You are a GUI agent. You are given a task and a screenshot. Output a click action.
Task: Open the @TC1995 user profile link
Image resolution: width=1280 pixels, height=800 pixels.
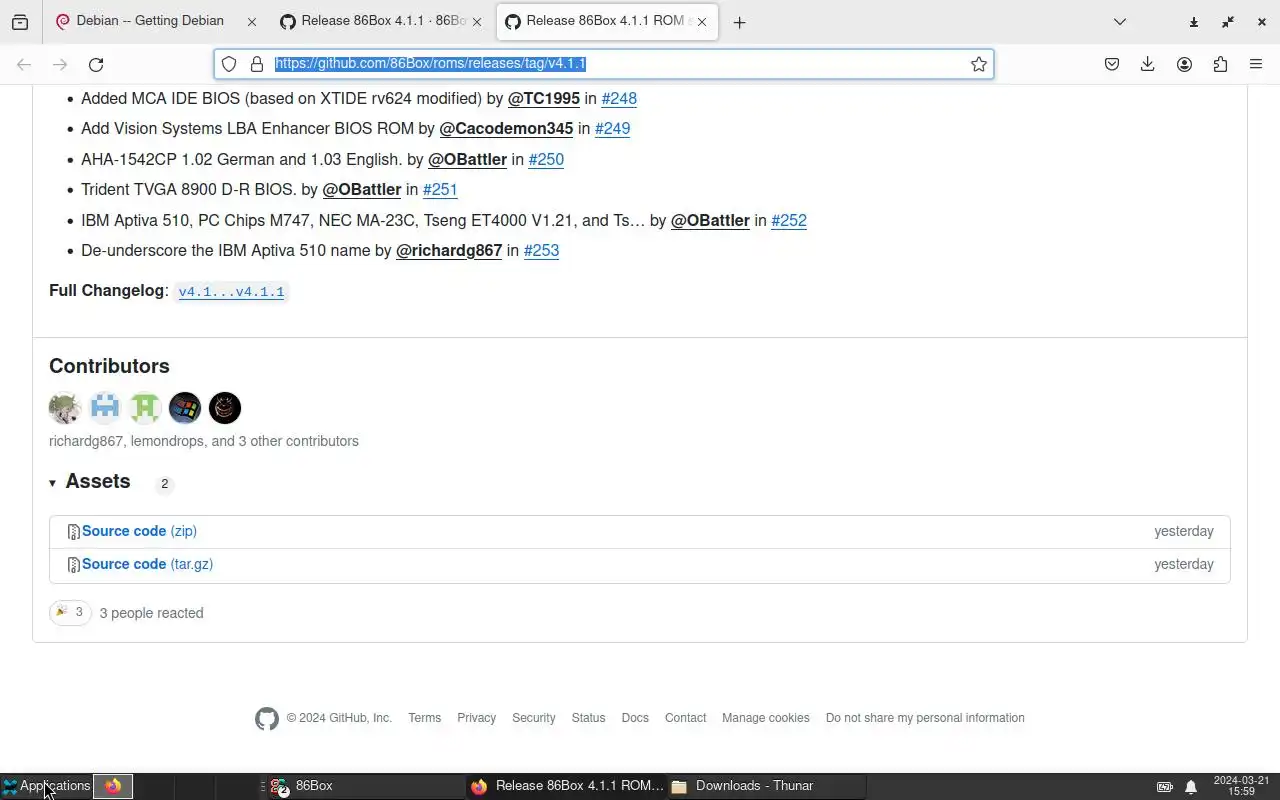(544, 98)
